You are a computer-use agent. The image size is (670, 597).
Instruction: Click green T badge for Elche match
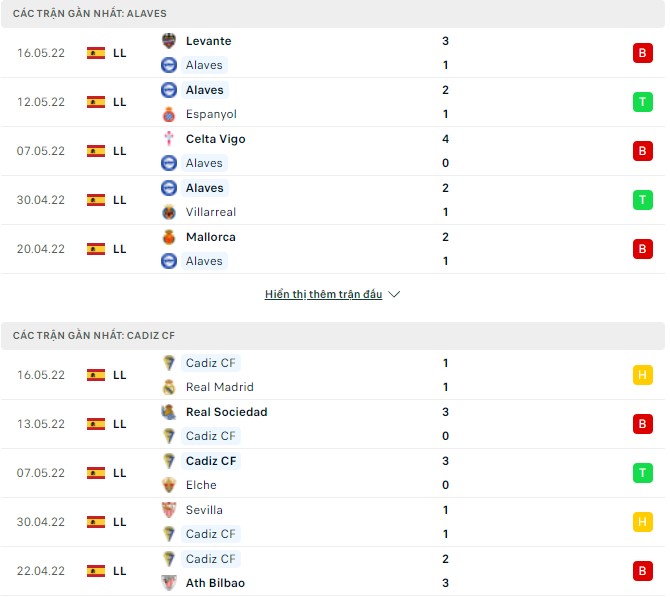click(642, 473)
